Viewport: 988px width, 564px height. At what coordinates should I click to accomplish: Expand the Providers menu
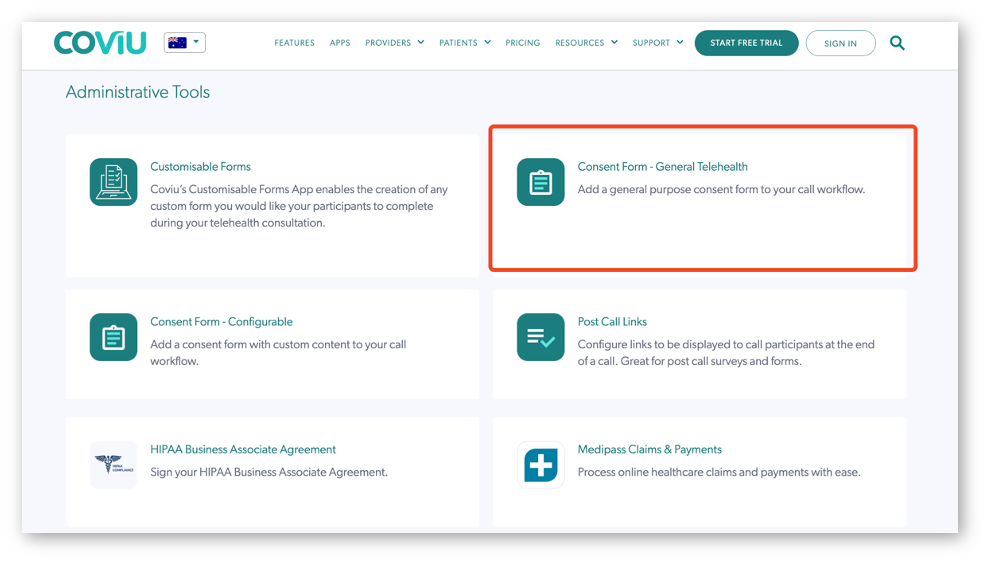click(x=394, y=43)
